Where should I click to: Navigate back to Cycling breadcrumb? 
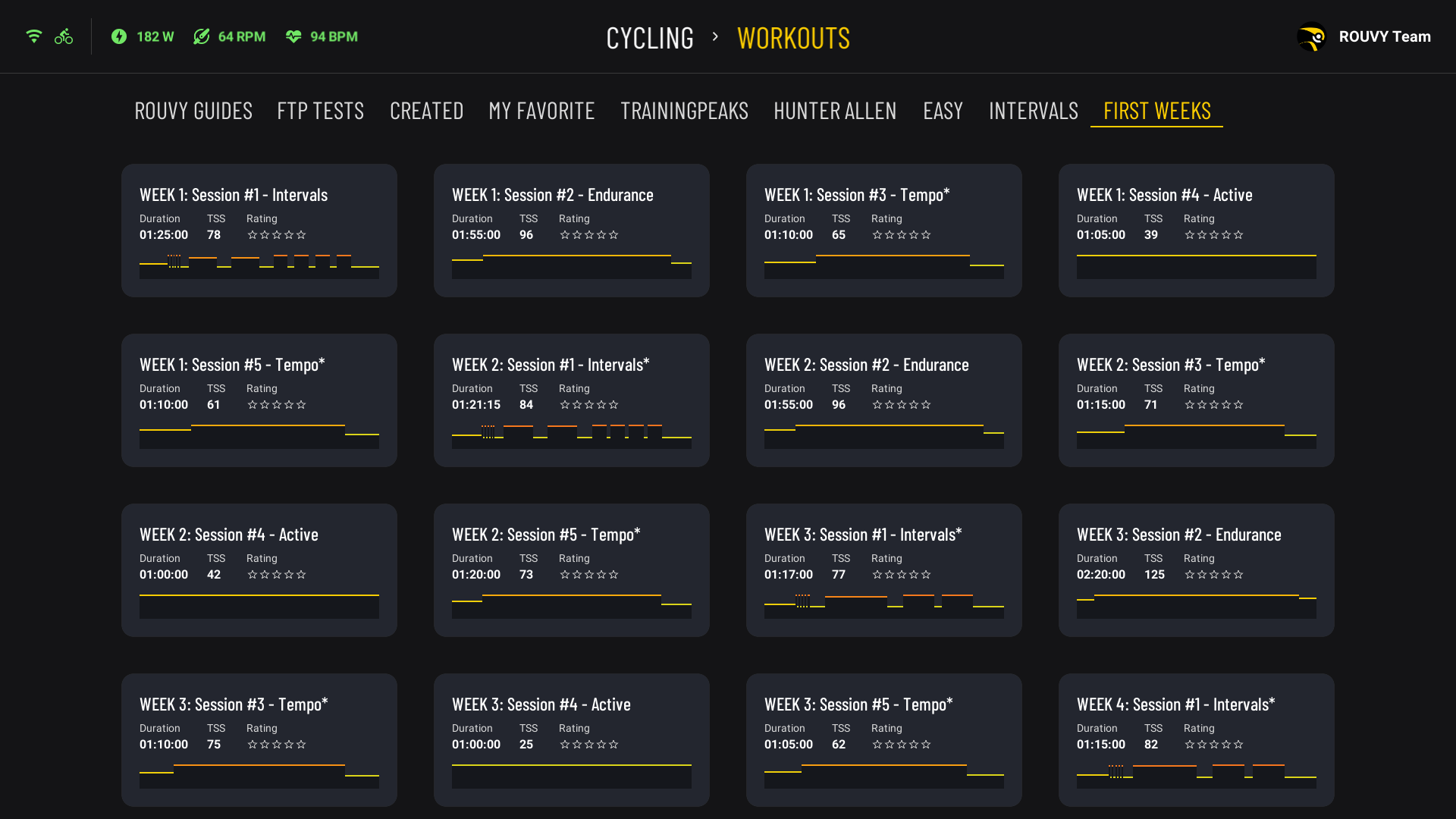650,38
